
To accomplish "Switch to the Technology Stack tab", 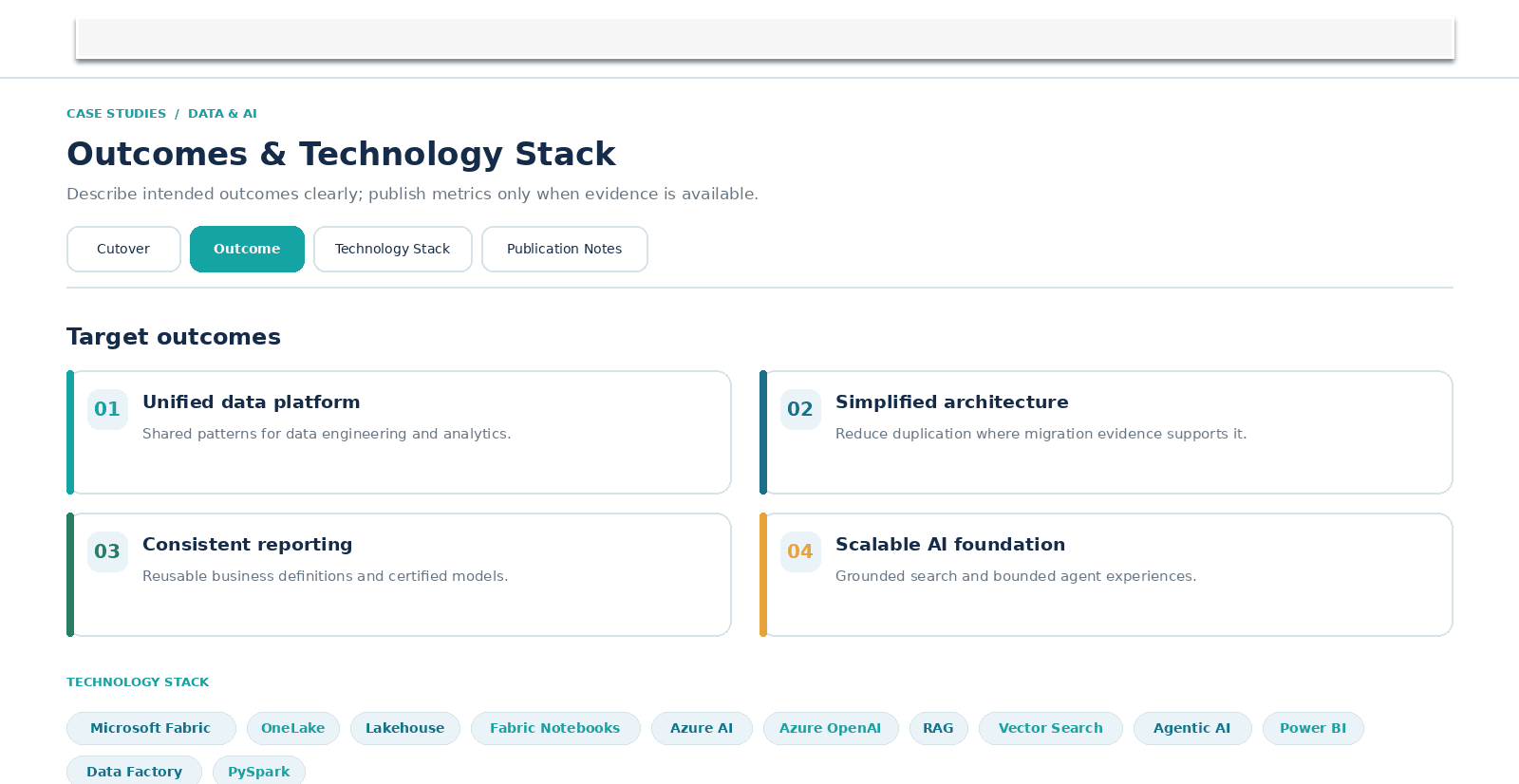I will click(392, 249).
